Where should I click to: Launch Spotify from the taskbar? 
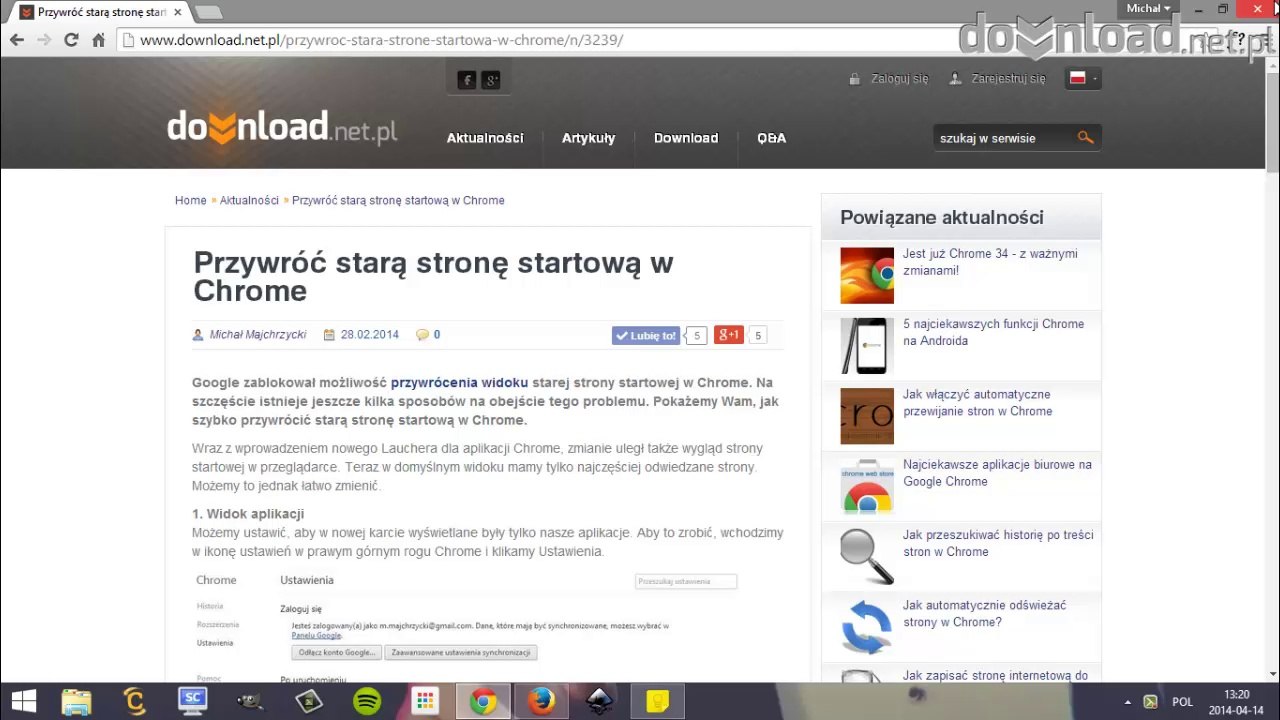click(x=367, y=701)
